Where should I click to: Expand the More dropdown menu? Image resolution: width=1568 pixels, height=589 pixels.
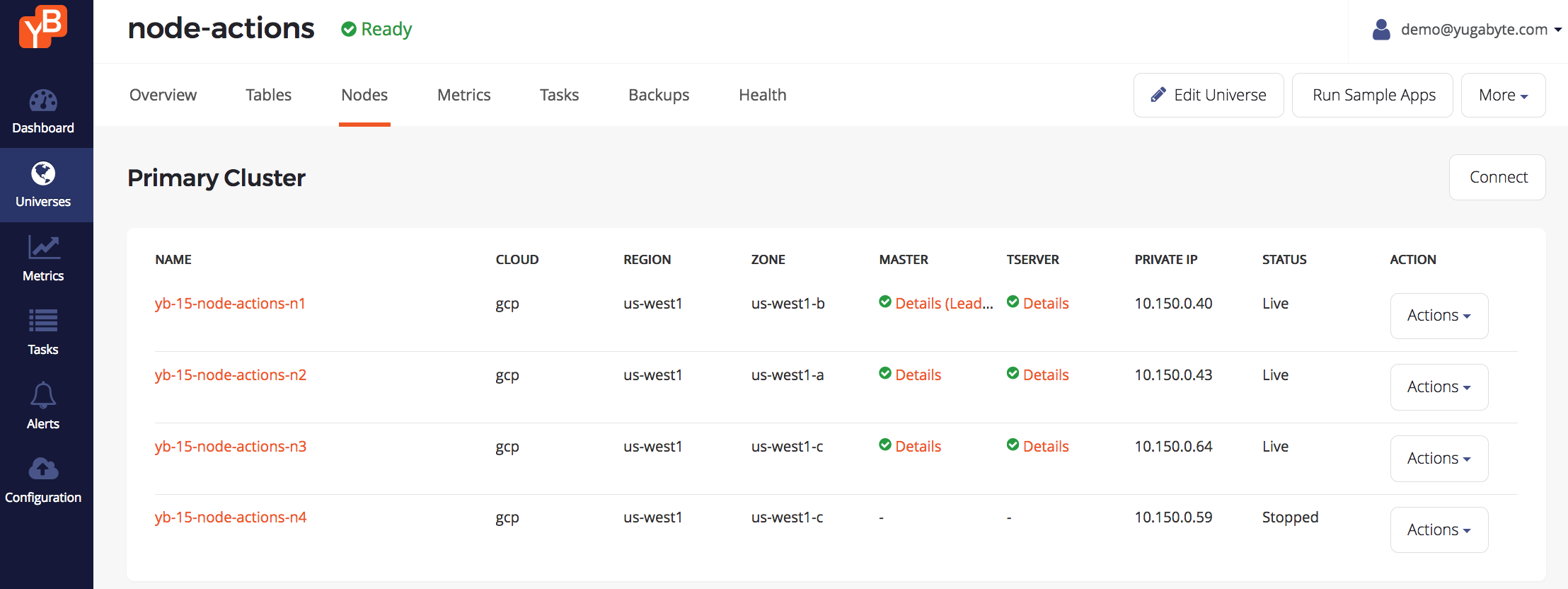(1503, 95)
